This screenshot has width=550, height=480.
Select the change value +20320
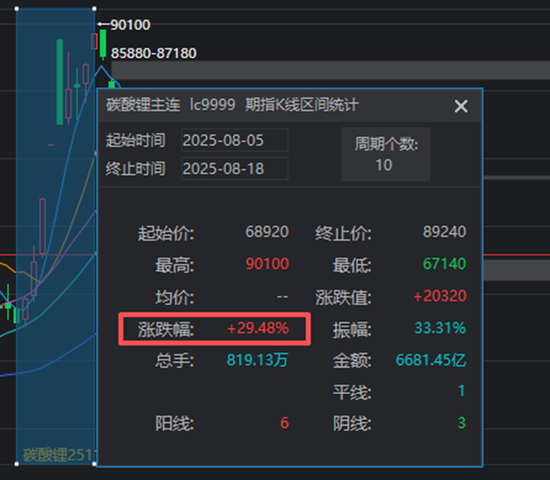point(440,296)
